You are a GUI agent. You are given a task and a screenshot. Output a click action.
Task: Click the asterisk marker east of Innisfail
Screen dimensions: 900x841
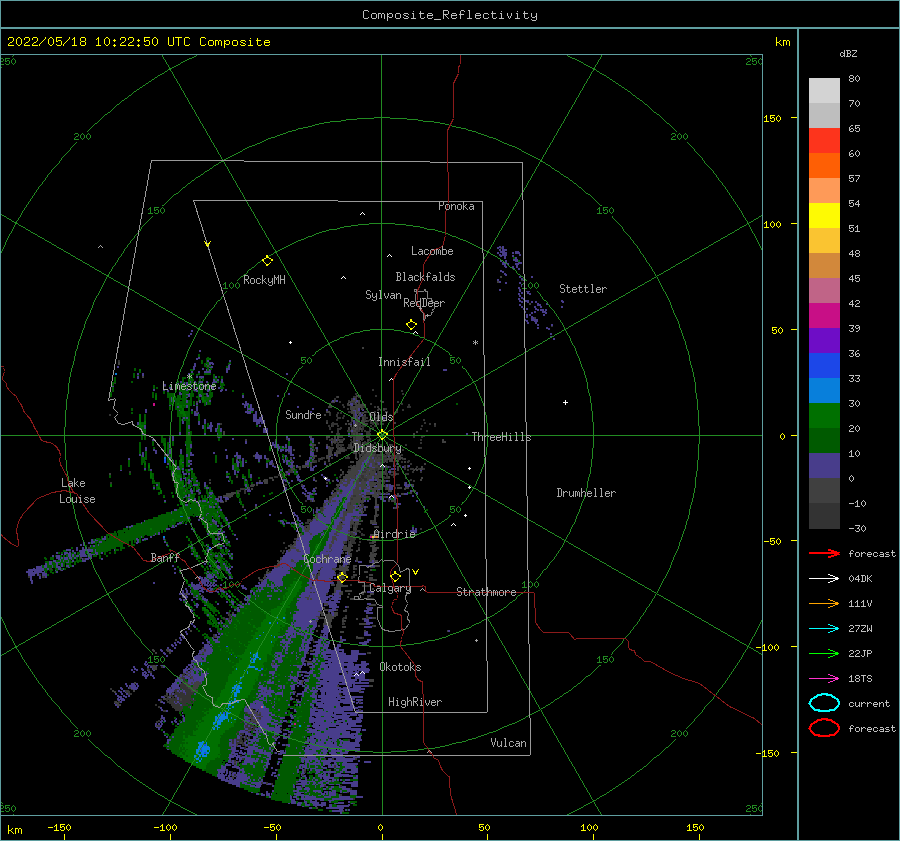[x=475, y=343]
